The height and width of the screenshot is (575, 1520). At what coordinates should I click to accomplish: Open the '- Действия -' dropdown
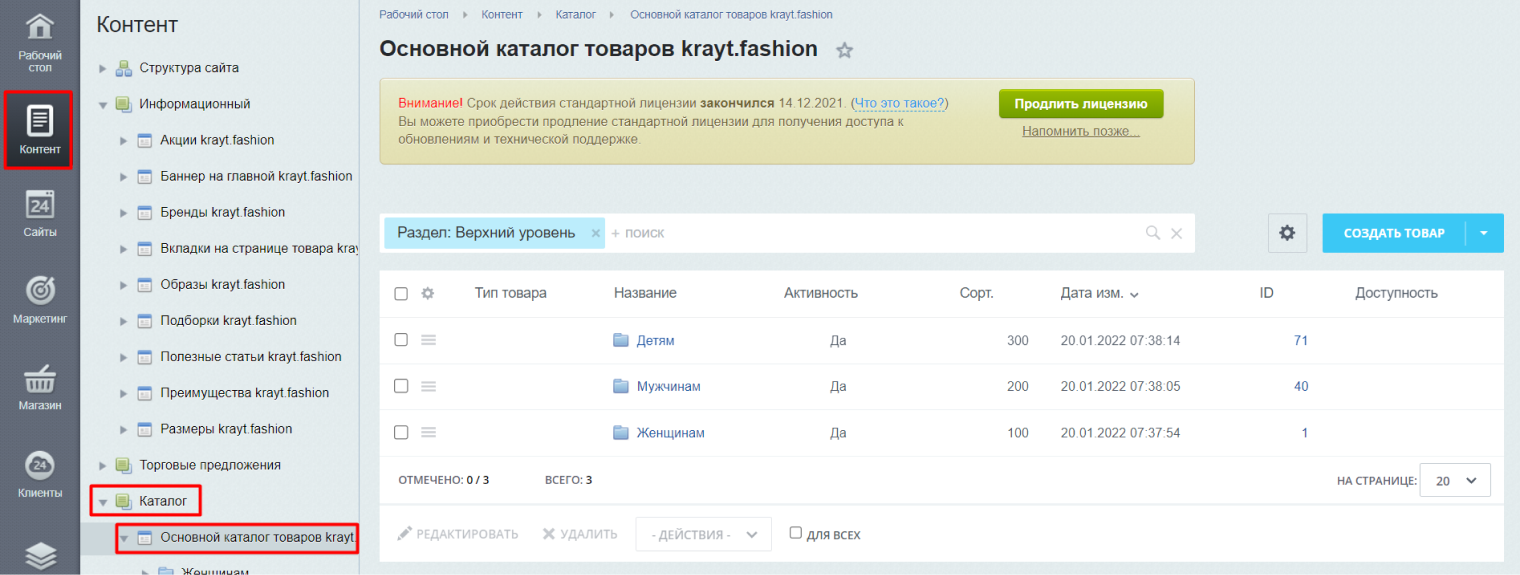click(703, 534)
